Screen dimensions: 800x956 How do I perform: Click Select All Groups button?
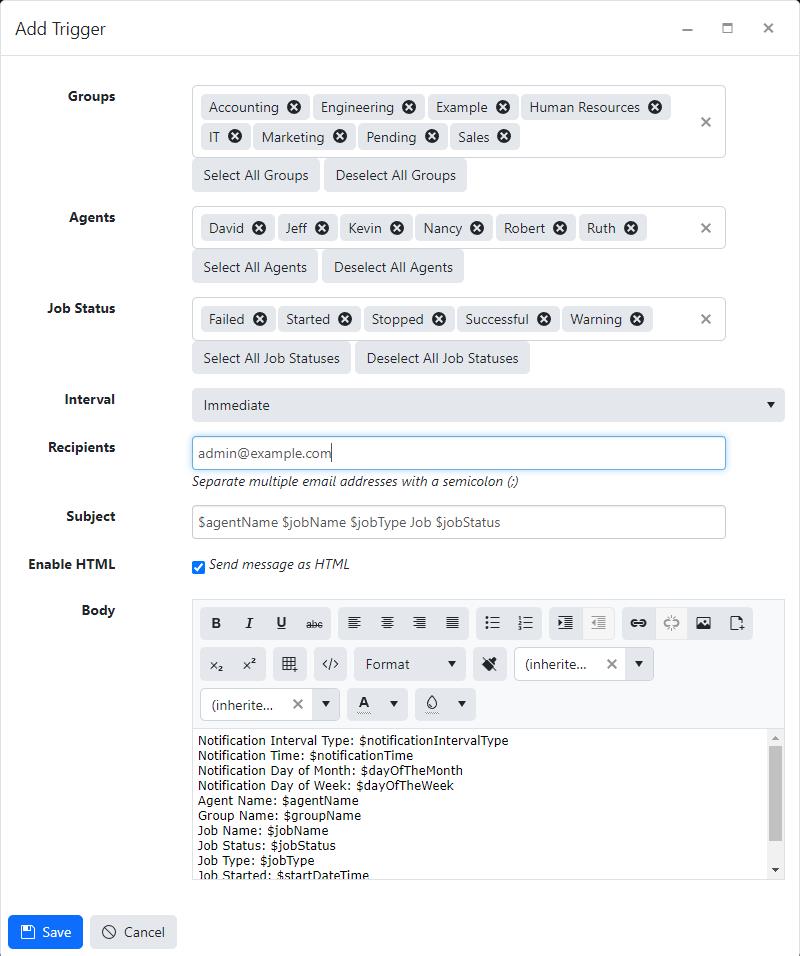pos(256,175)
